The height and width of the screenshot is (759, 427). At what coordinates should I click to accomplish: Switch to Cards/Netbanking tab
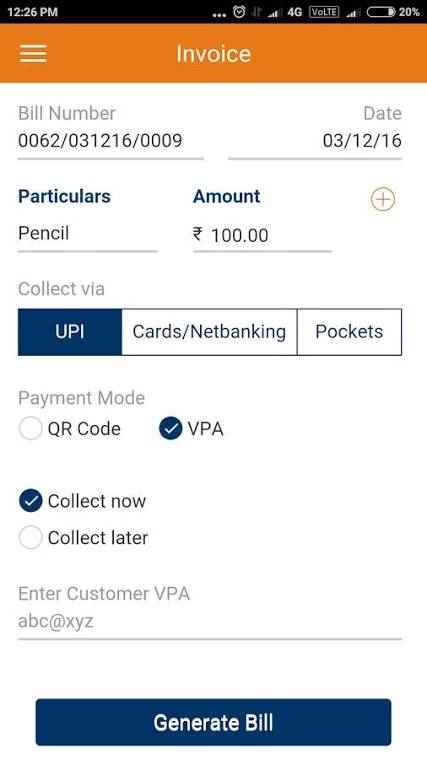[x=209, y=332]
